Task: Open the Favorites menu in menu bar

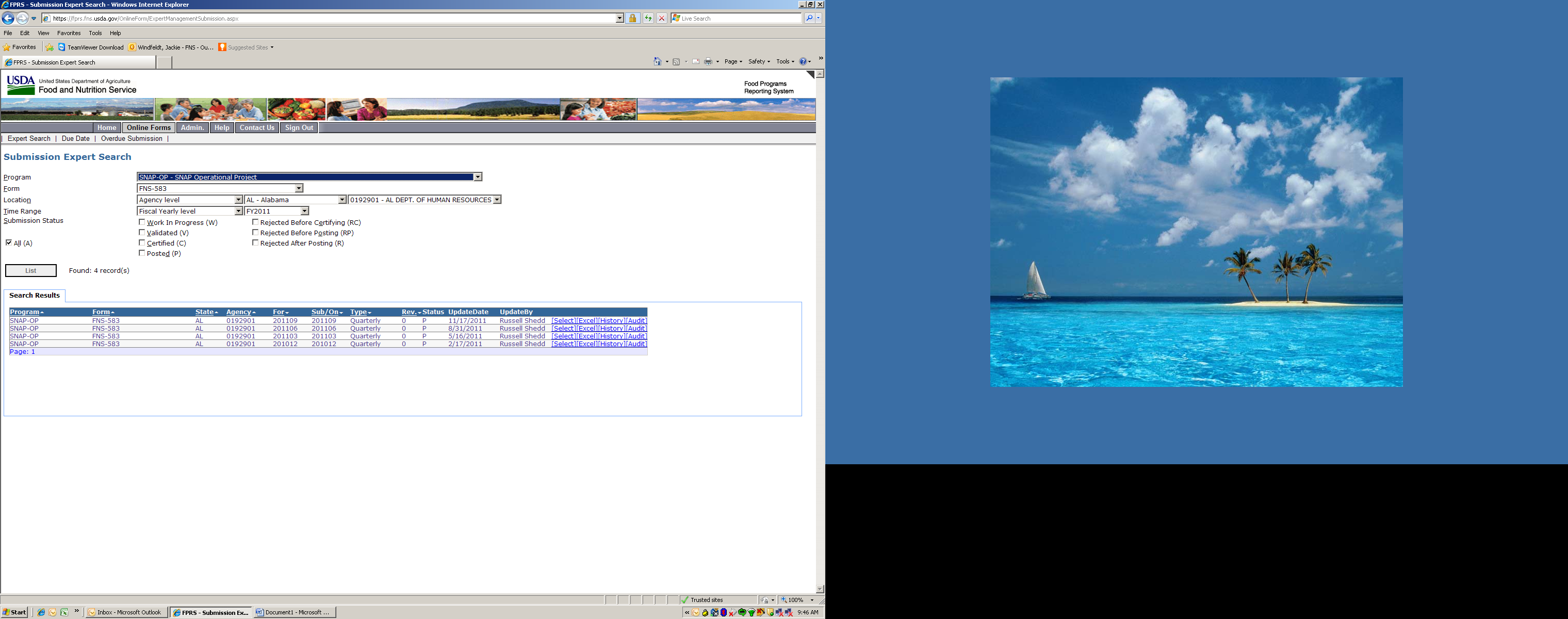Action: [69, 33]
